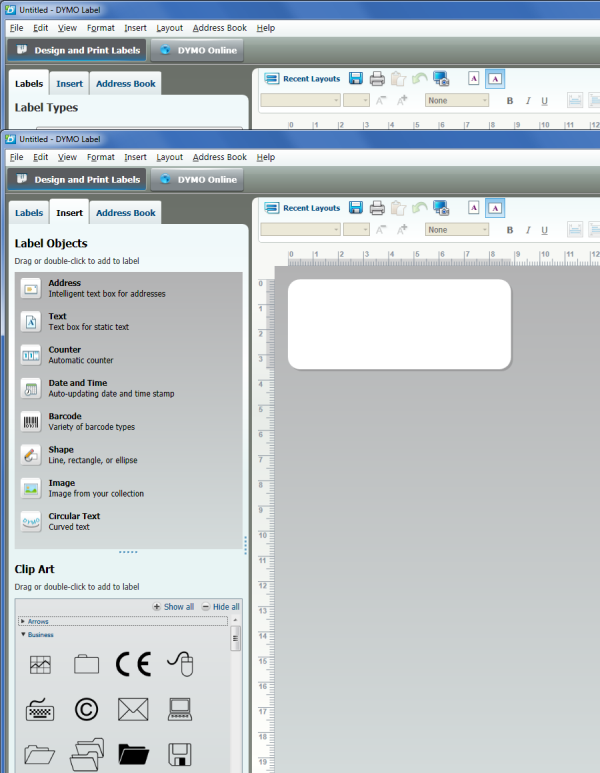Open Insert menu in back window
Image resolution: width=600 pixels, height=773 pixels.
[135, 28]
